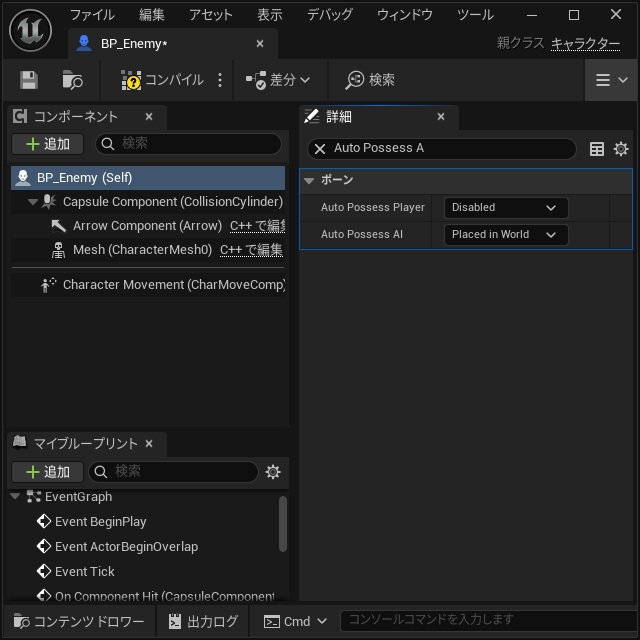This screenshot has width=640, height=640.
Task: Open compile options three-dot menu
Action: [x=220, y=80]
